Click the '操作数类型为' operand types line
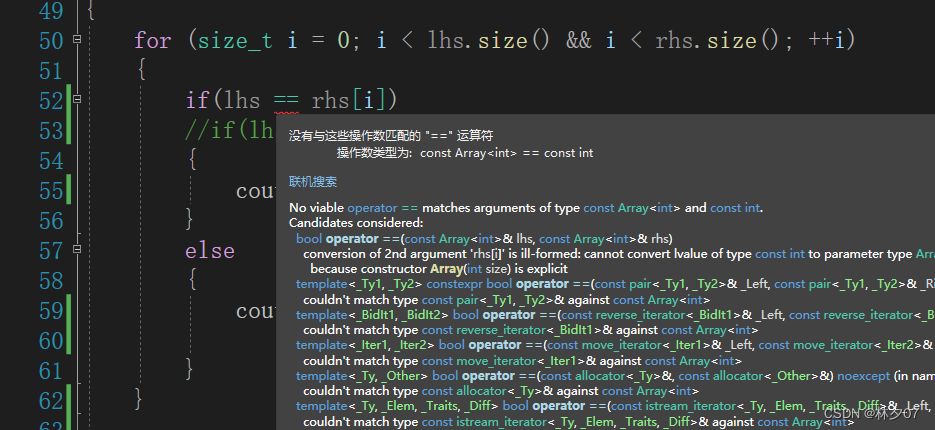The image size is (935, 430). click(x=465, y=153)
